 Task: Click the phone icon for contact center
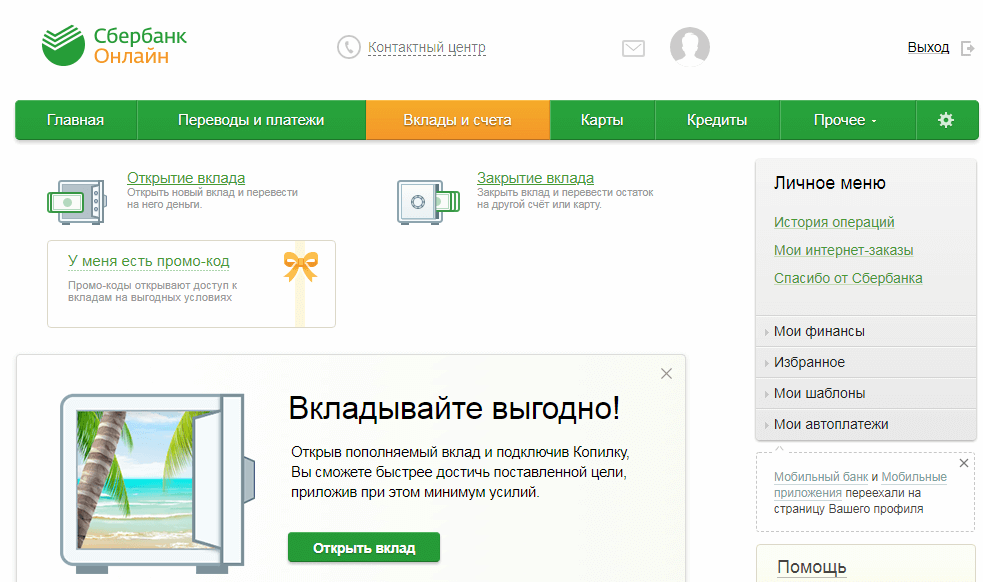(x=348, y=47)
